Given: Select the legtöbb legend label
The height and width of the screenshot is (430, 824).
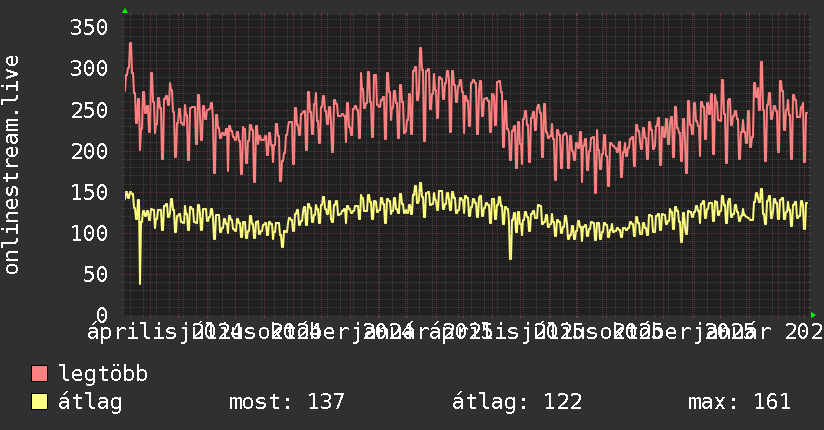Looking at the screenshot, I should point(103,374).
